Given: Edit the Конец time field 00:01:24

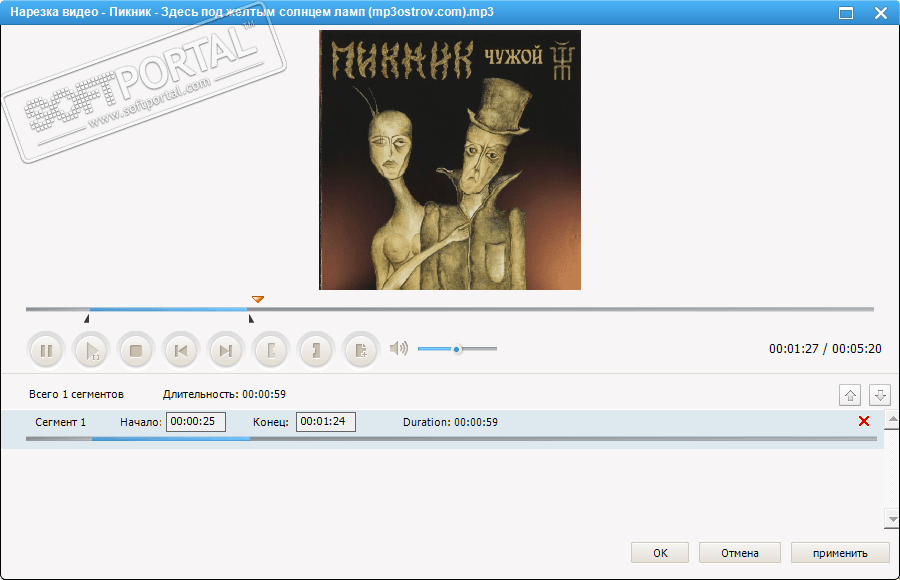Looking at the screenshot, I should [326, 422].
